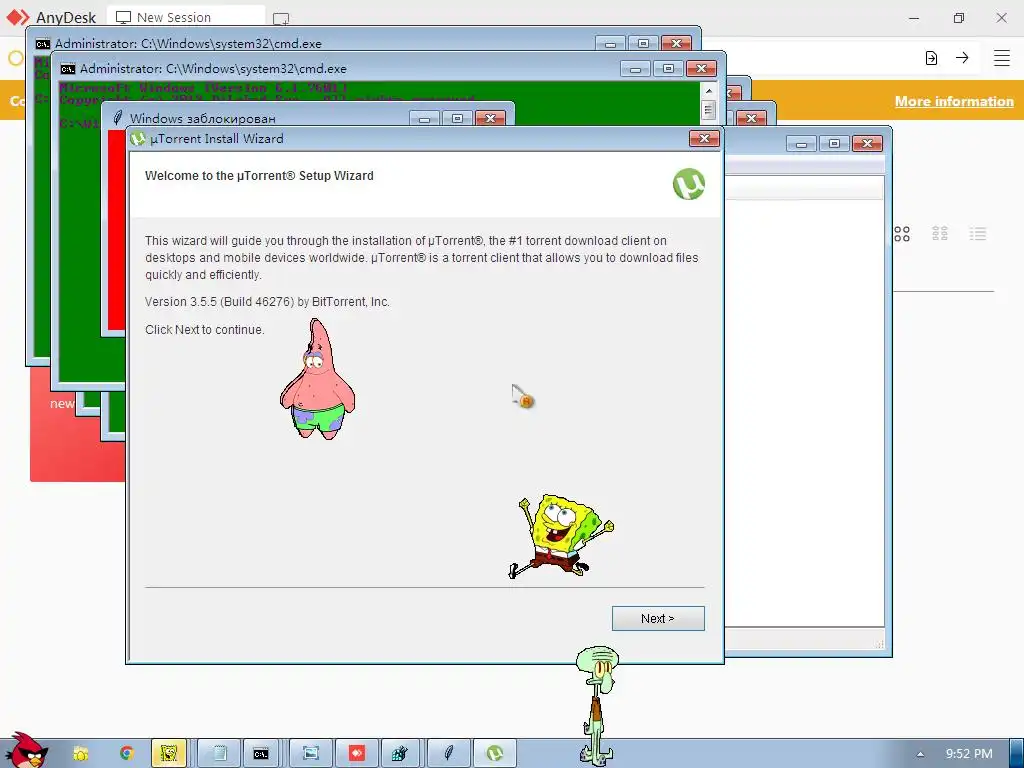Minimize the front cmd.exe window
This screenshot has width=1024, height=768.
click(x=635, y=69)
